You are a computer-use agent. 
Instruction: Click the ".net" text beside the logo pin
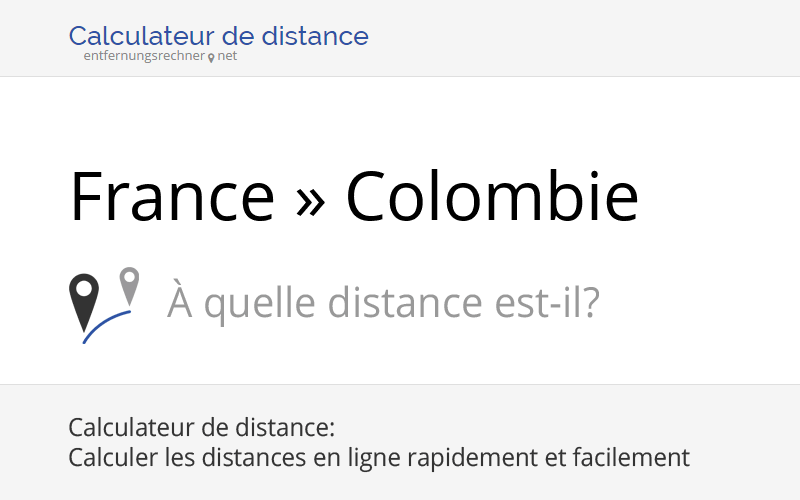[227, 56]
